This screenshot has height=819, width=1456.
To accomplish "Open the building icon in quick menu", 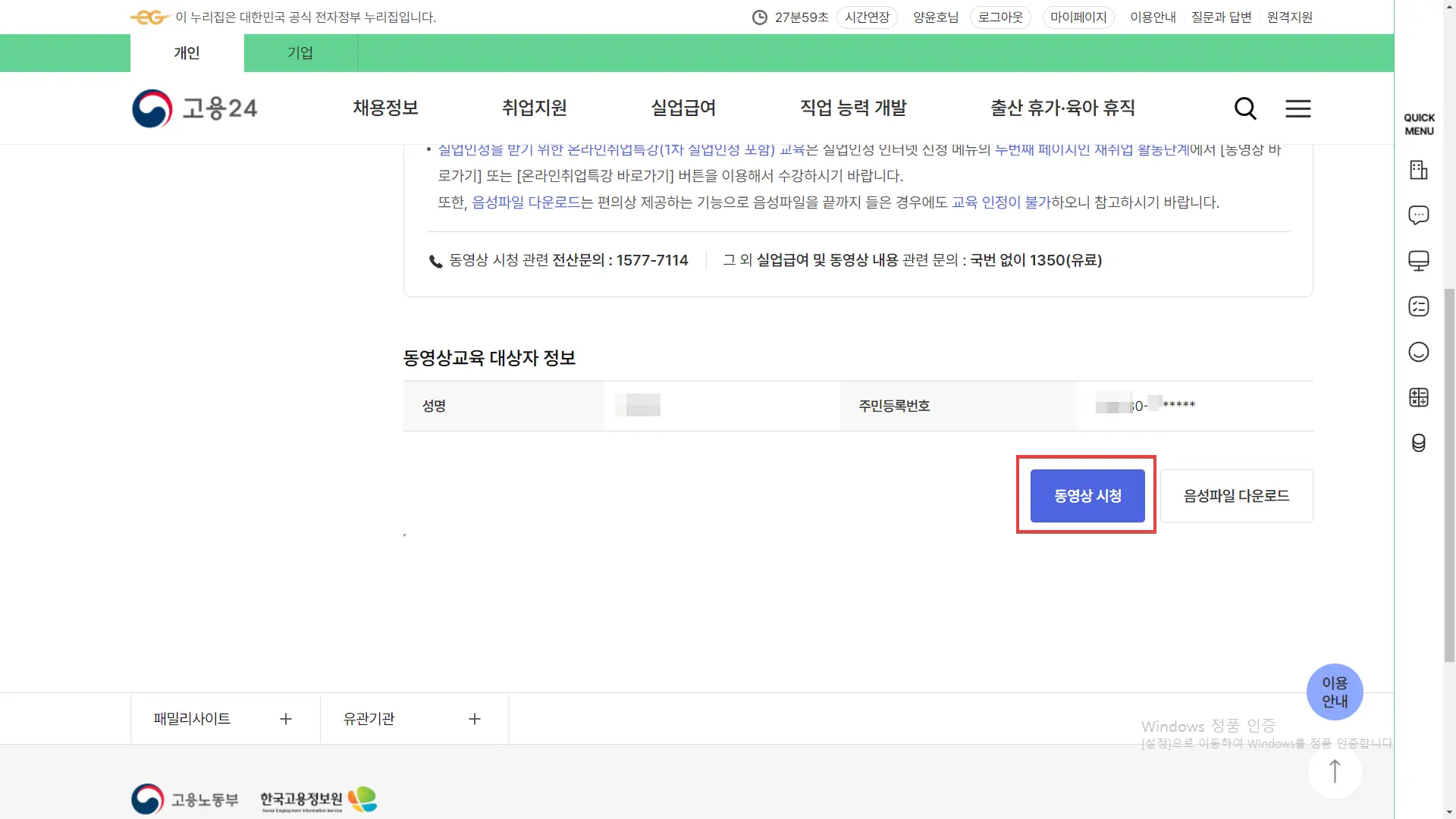I will tap(1418, 170).
